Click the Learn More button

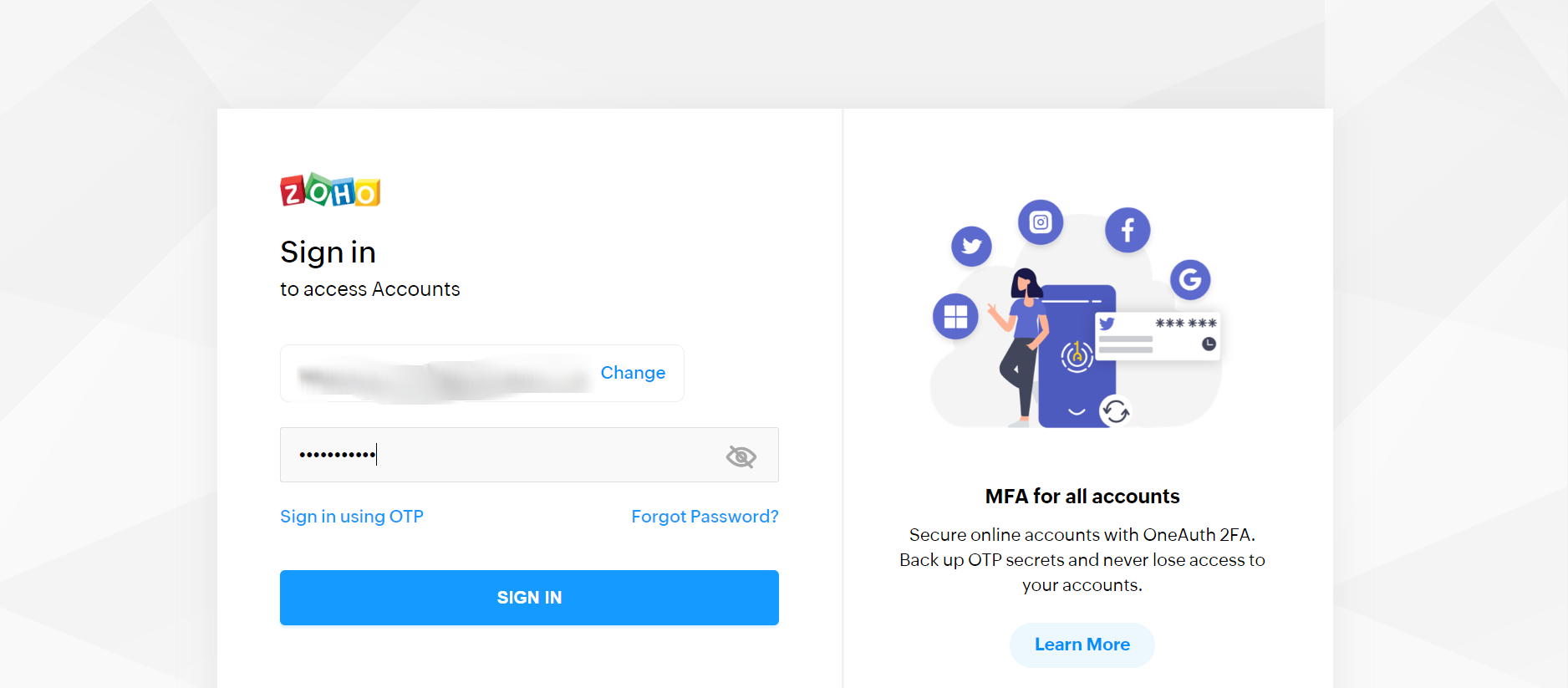pos(1082,645)
